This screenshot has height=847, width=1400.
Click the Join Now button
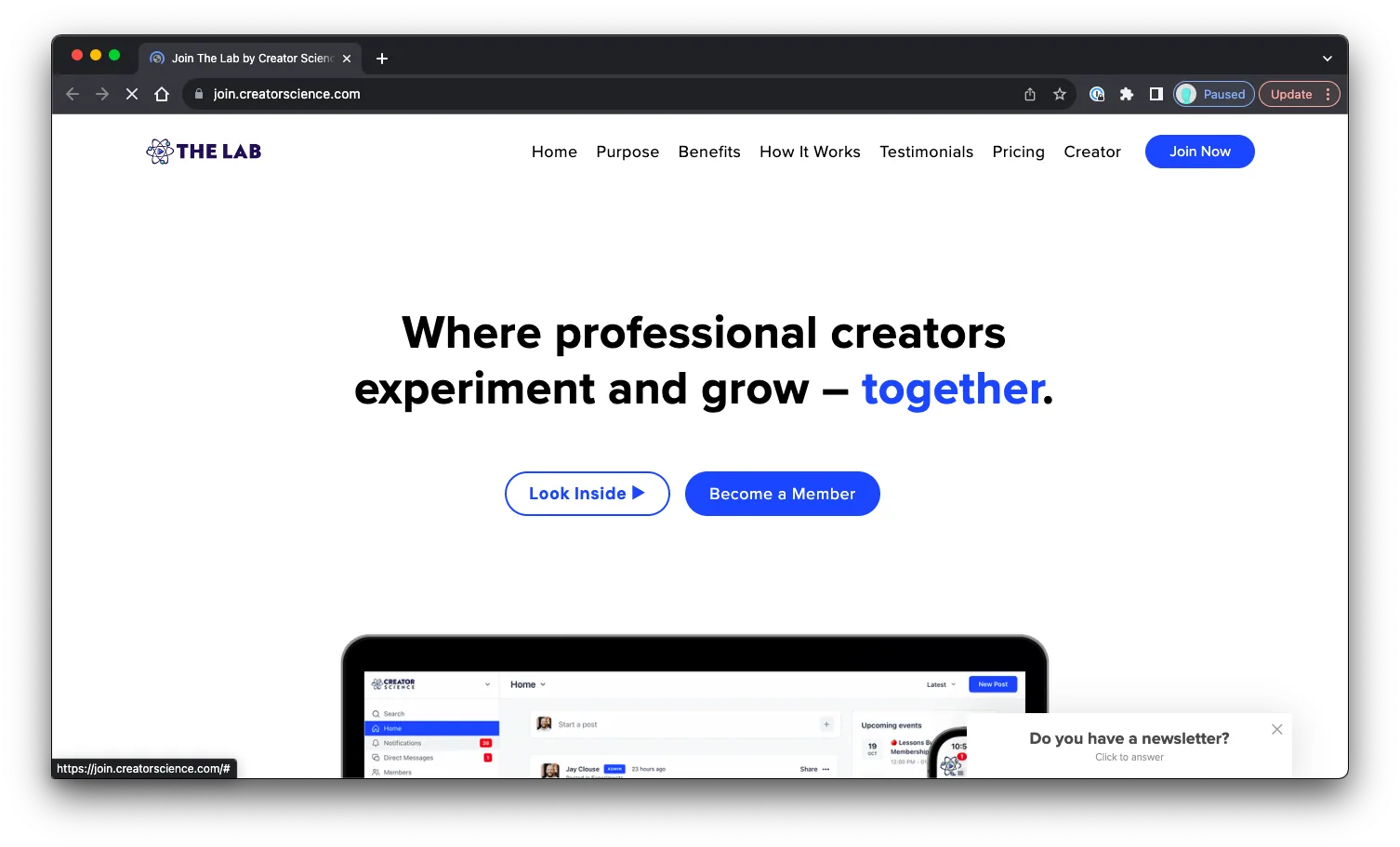1200,152
